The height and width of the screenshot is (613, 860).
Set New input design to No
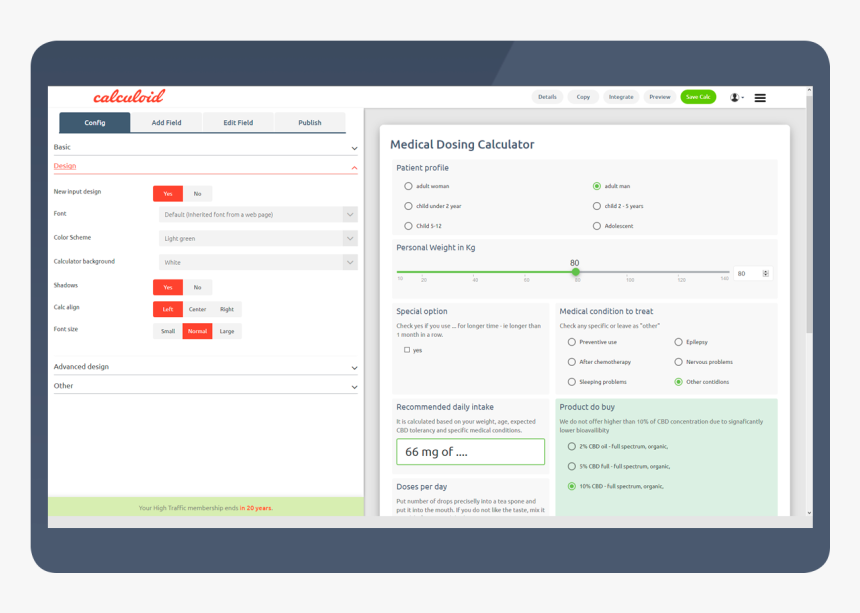(x=197, y=194)
